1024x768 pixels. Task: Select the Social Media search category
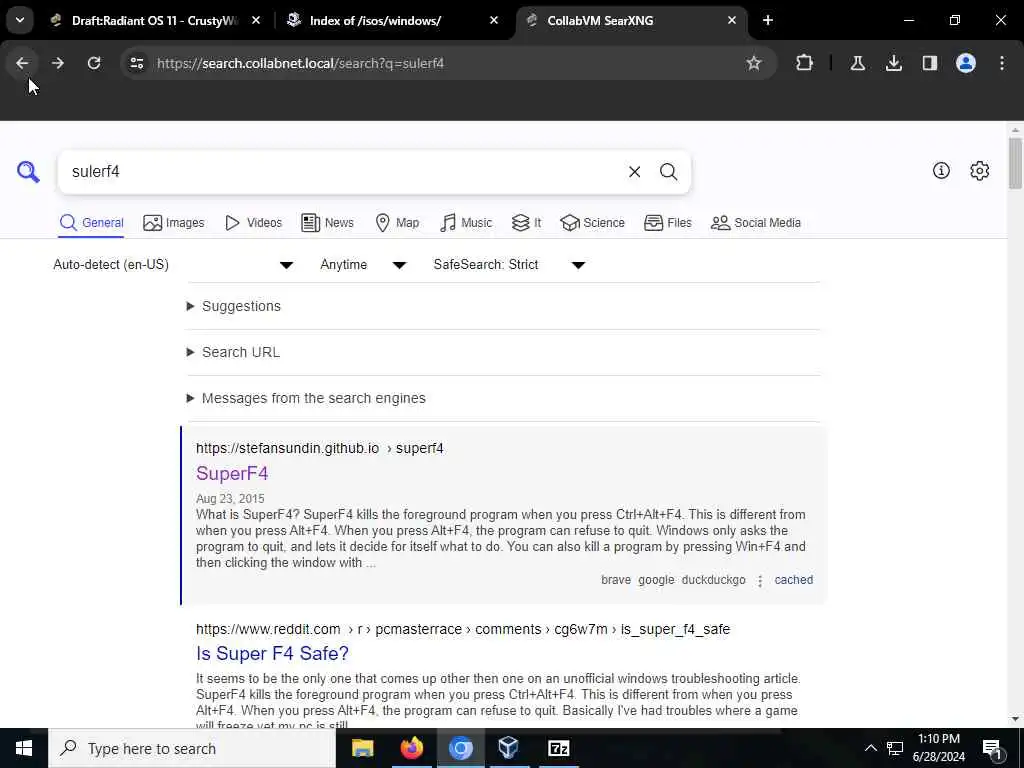tap(756, 223)
